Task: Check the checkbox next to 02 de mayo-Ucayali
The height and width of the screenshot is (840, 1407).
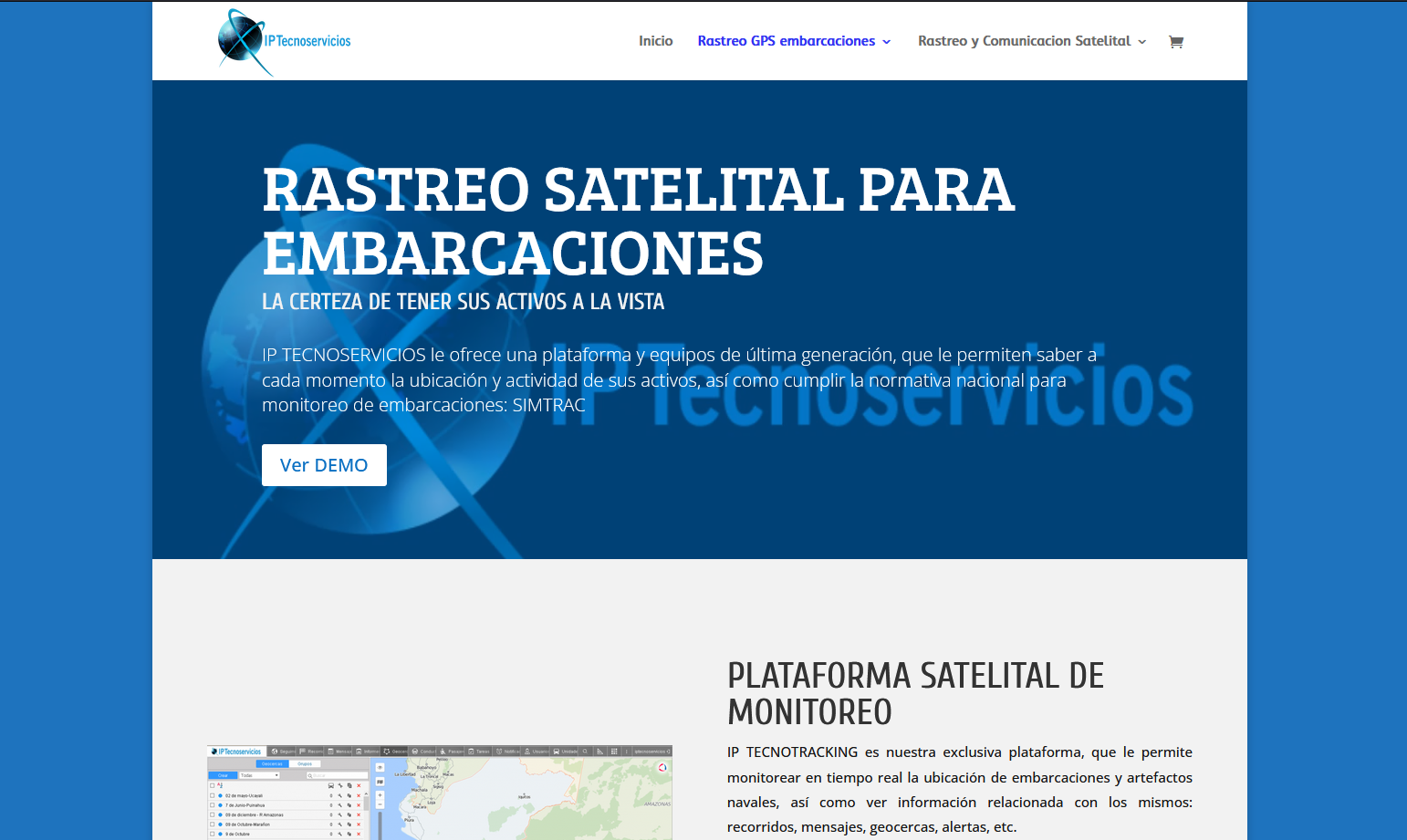Action: click(x=213, y=795)
